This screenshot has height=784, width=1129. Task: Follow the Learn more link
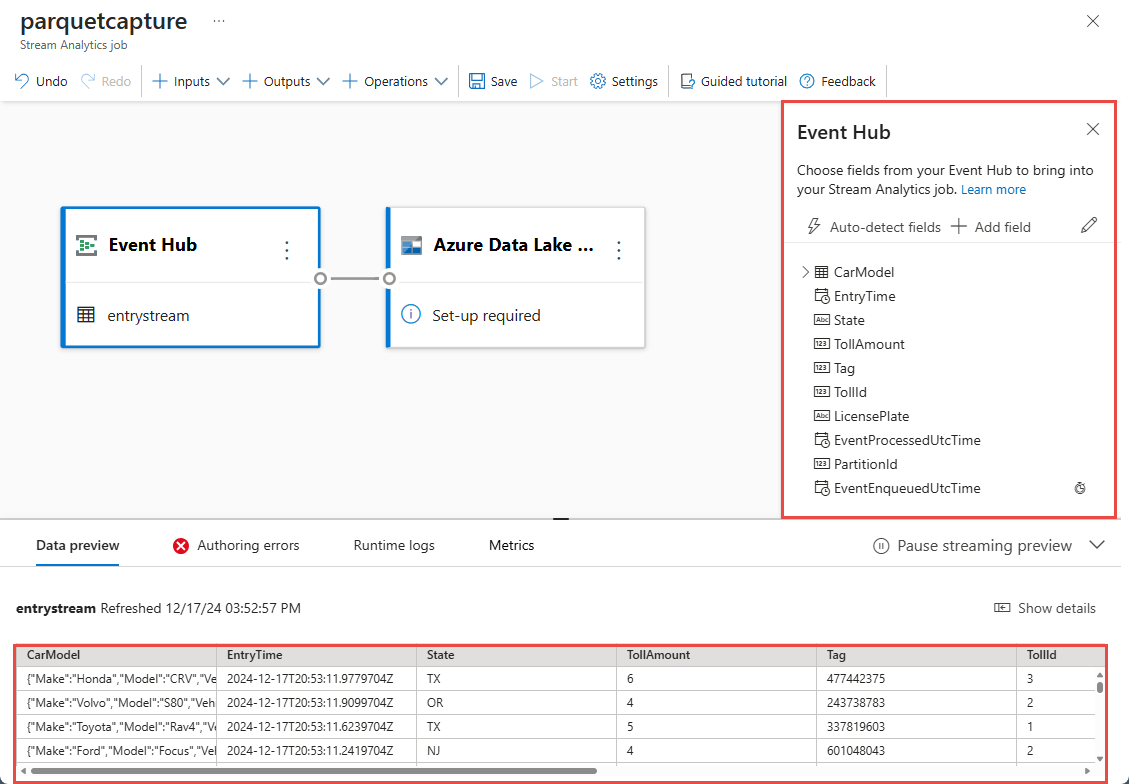tap(993, 189)
